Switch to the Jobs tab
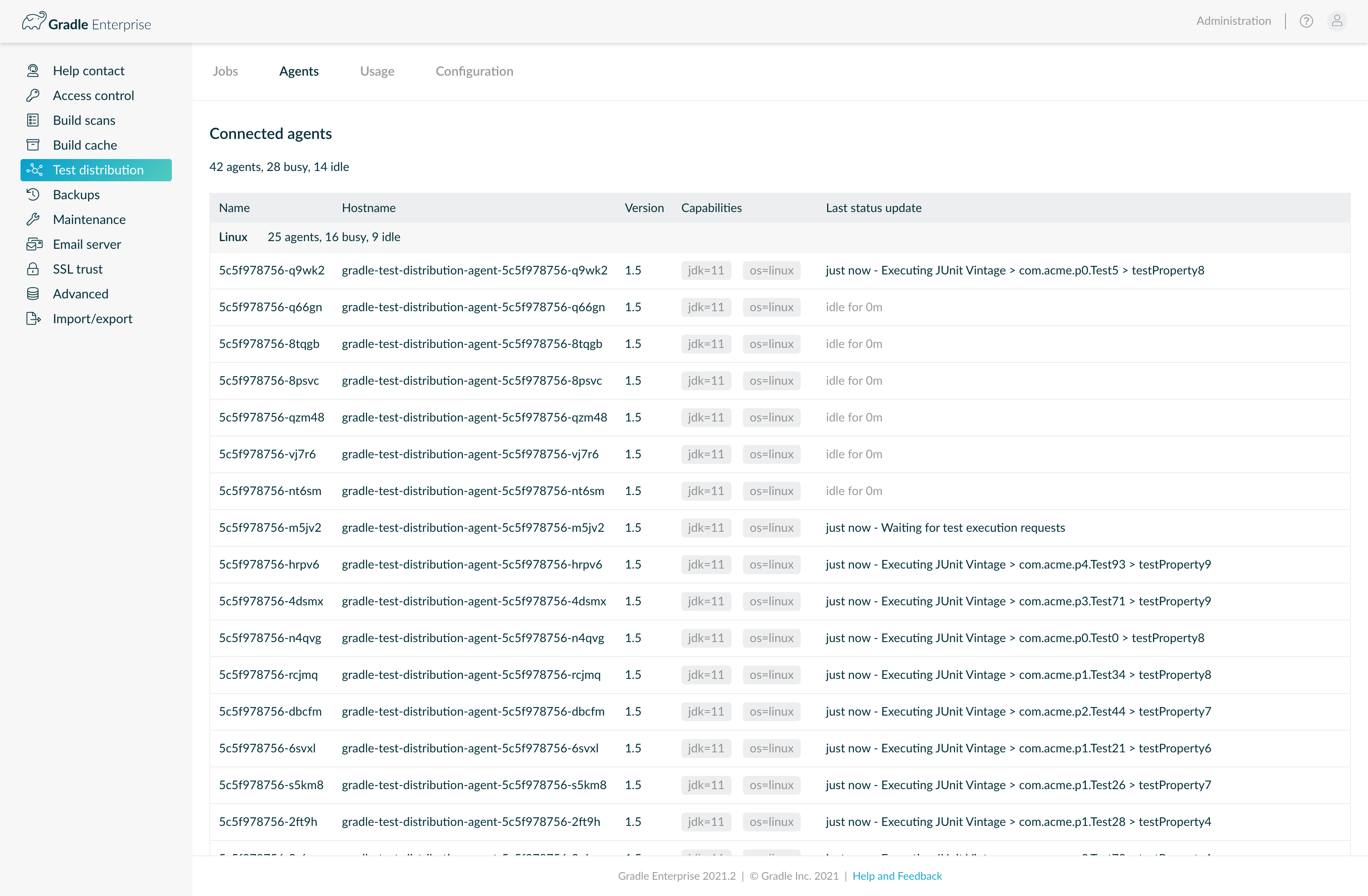Screen dimensions: 1368x896 coord(225,71)
